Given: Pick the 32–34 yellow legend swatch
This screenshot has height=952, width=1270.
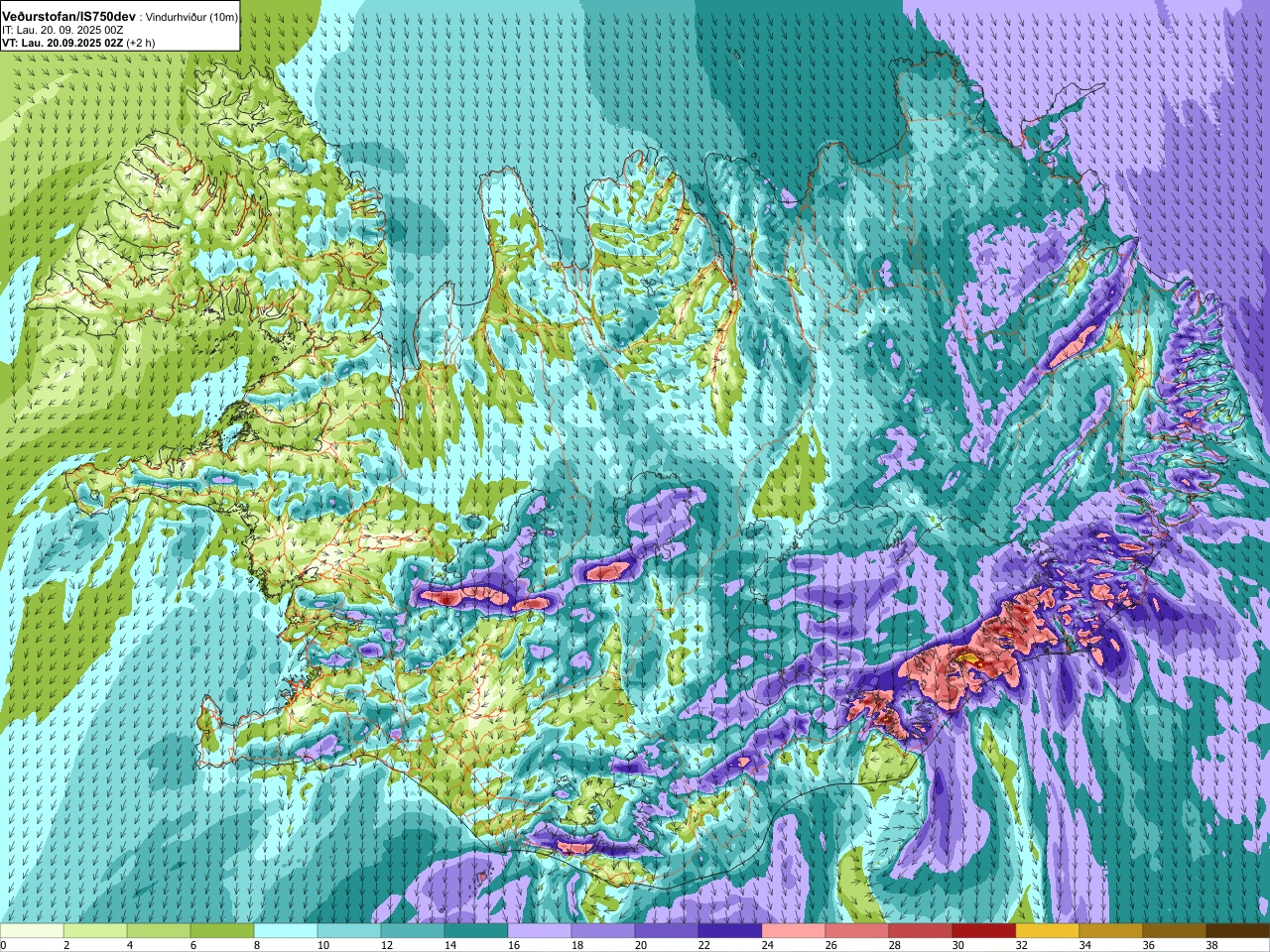Looking at the screenshot, I should click(1048, 932).
